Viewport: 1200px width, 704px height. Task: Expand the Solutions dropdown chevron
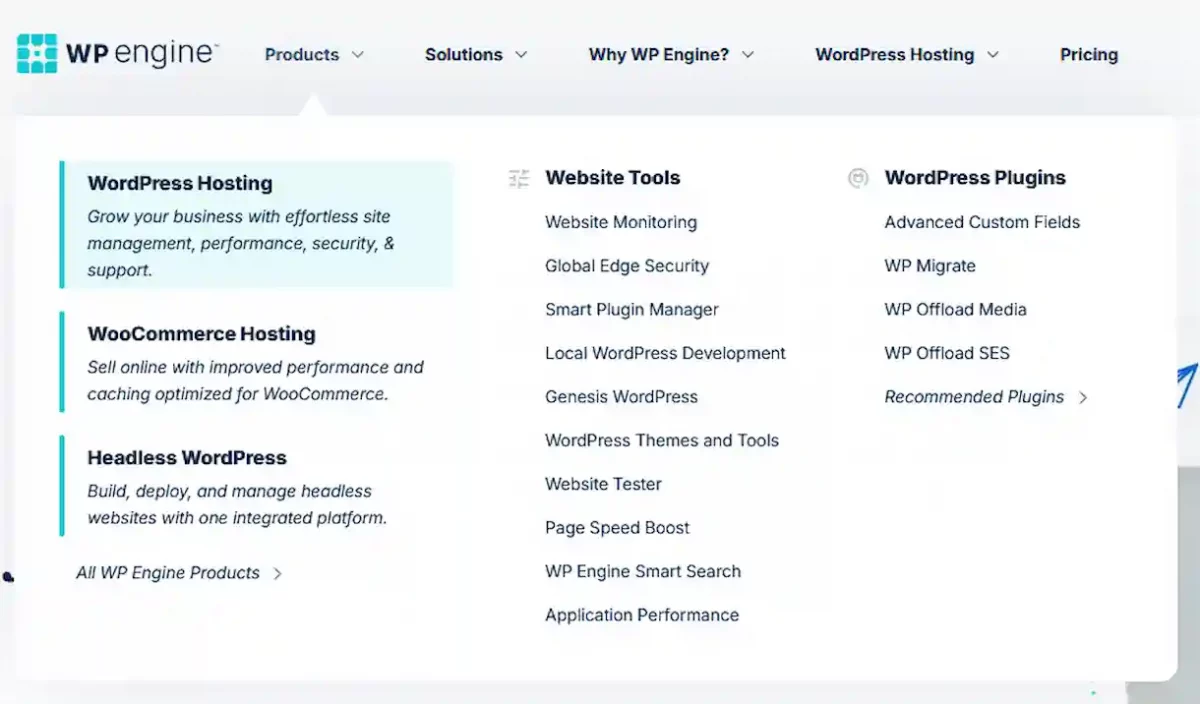coord(521,56)
